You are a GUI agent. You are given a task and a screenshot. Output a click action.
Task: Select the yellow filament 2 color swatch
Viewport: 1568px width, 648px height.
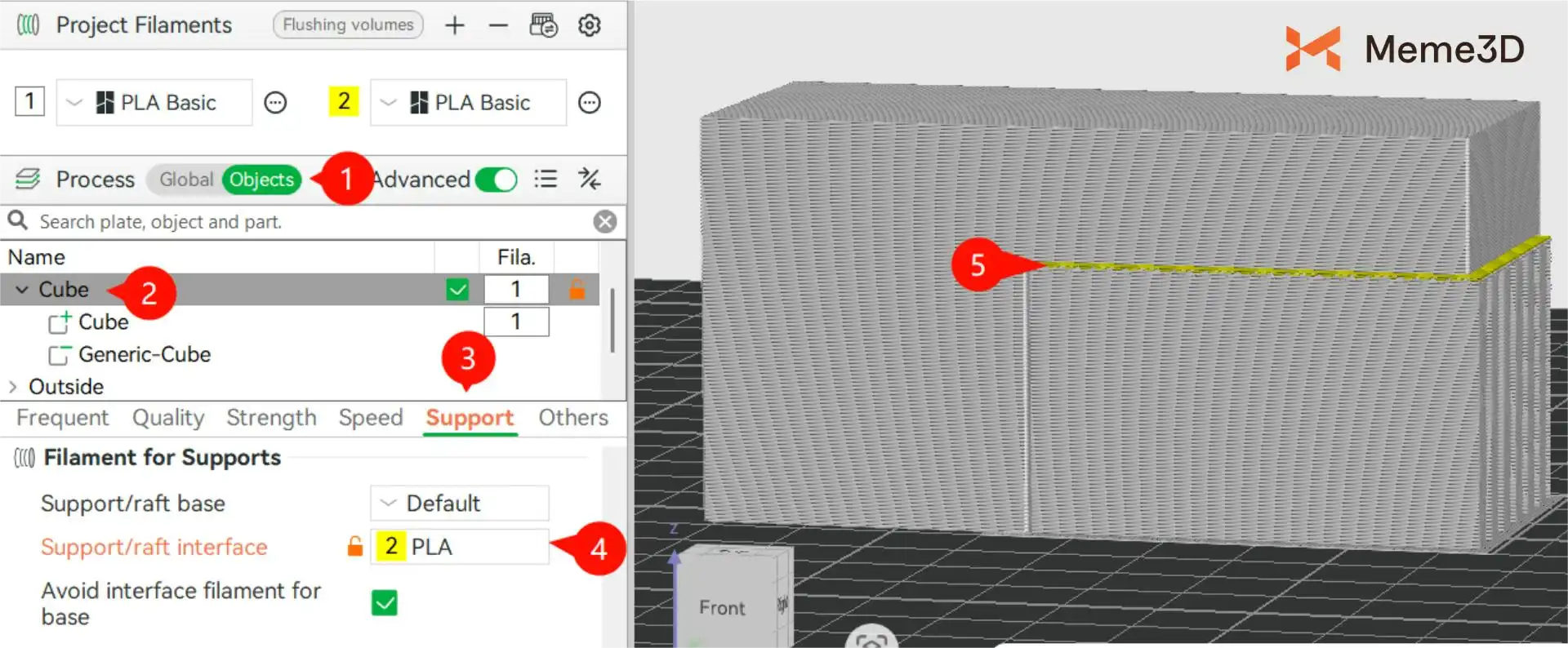click(x=343, y=102)
